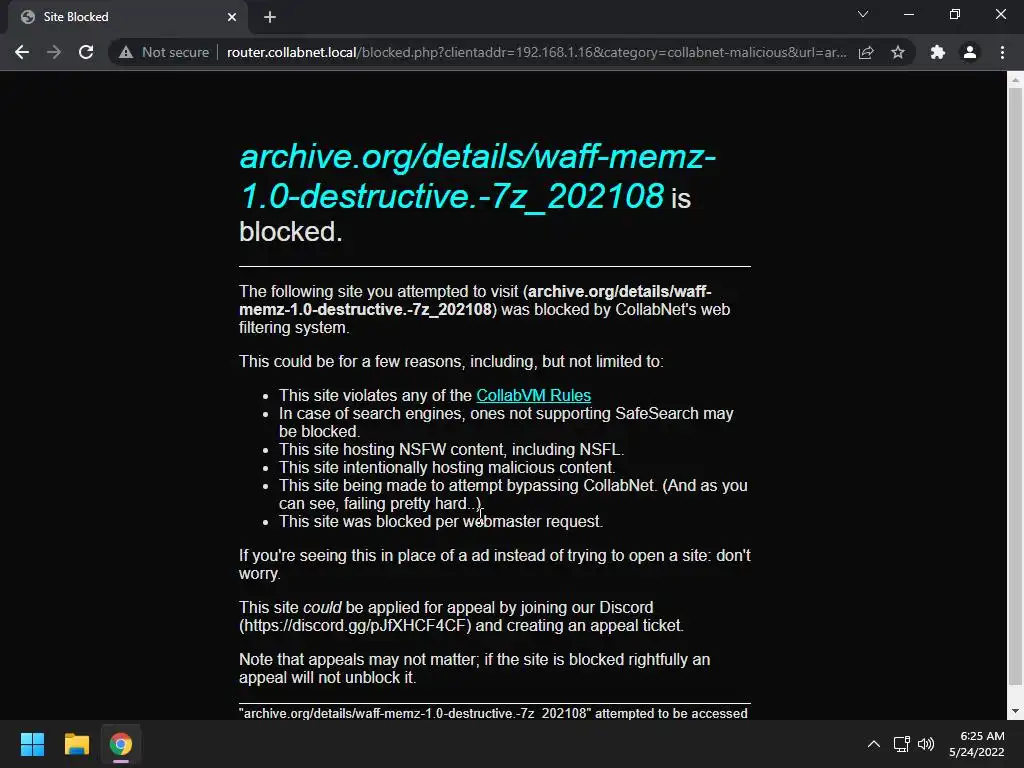Click the 'Note that appeals may not matter' paragraph
Image resolution: width=1024 pixels, height=768 pixels.
click(474, 668)
